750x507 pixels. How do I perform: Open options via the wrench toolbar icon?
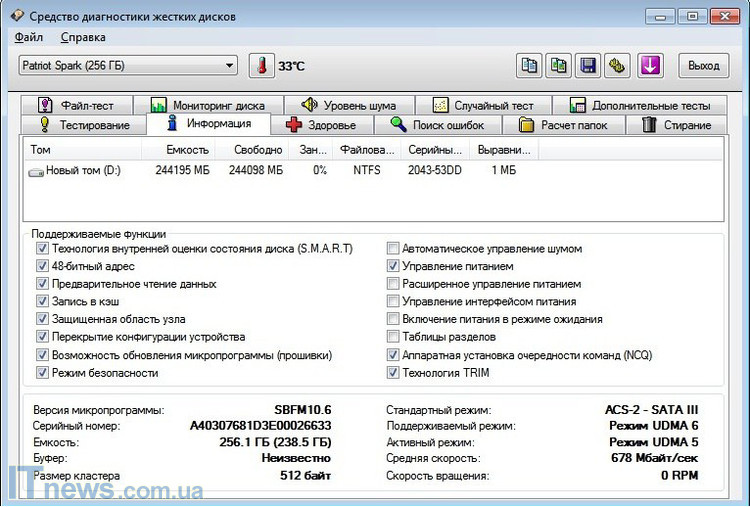click(618, 66)
